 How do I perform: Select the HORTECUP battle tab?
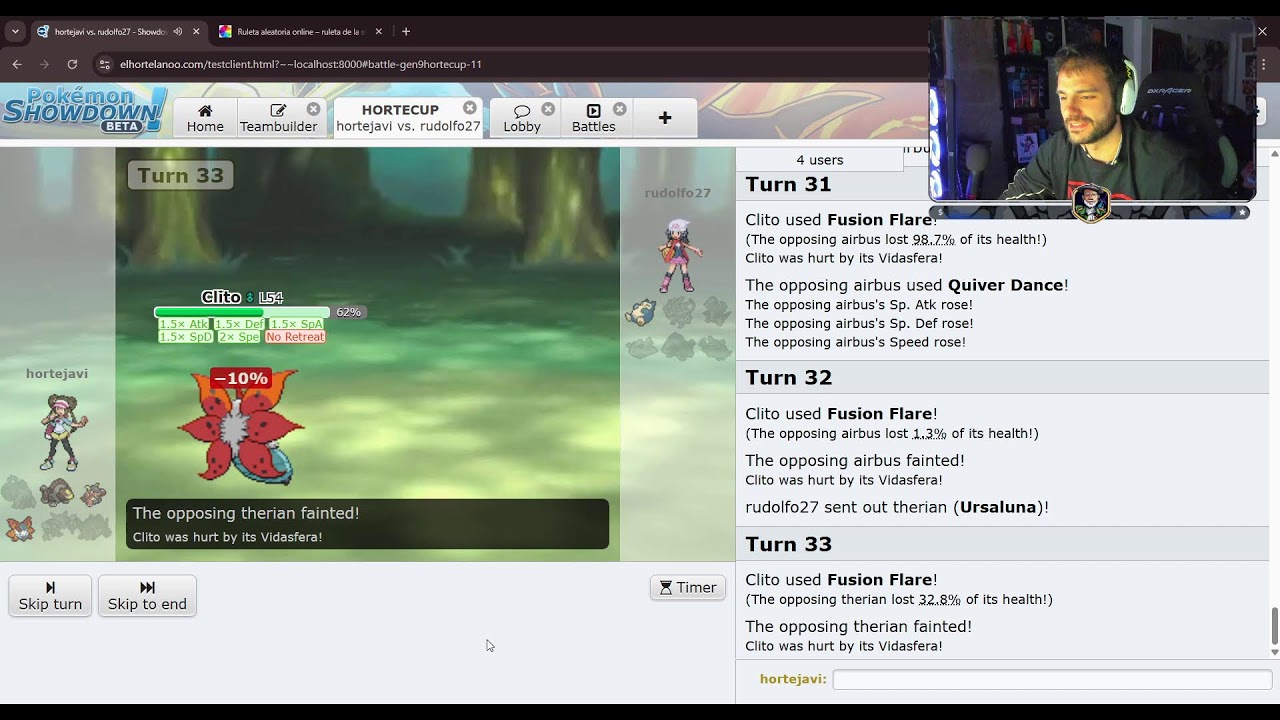coord(408,118)
